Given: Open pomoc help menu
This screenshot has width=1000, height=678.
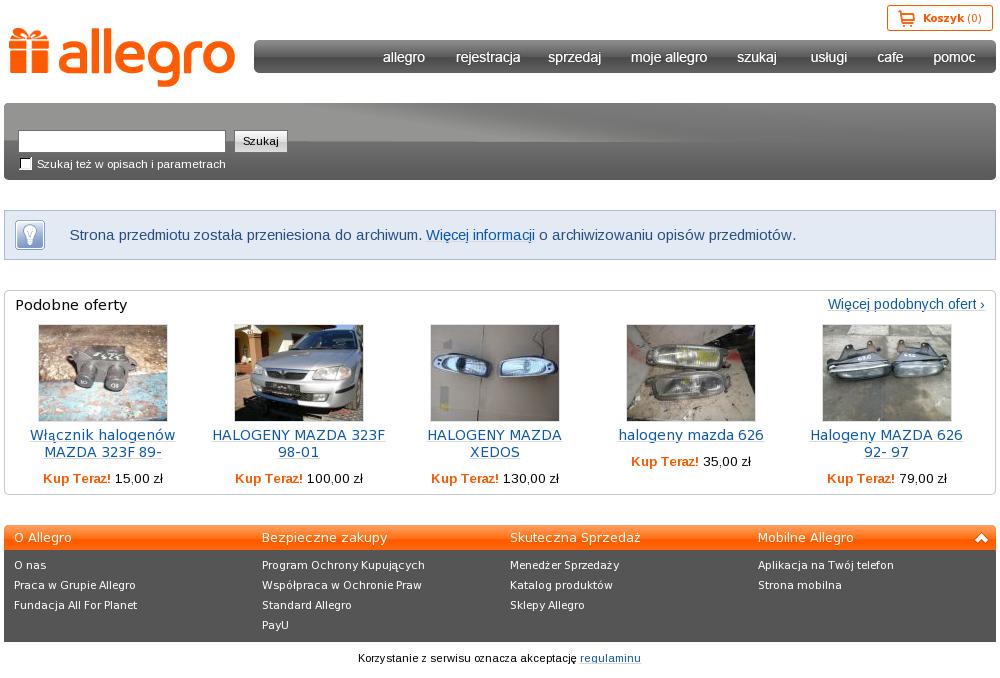Looking at the screenshot, I should [954, 57].
